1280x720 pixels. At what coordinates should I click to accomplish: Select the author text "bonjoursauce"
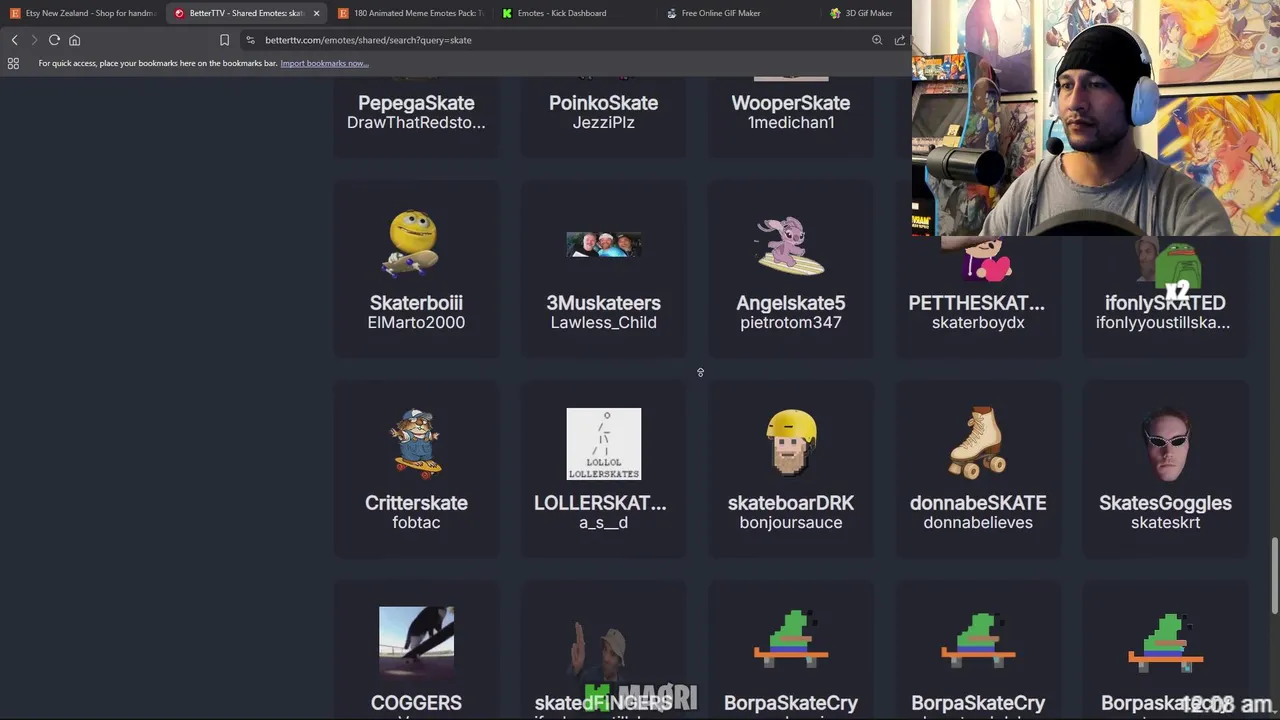[x=790, y=523]
